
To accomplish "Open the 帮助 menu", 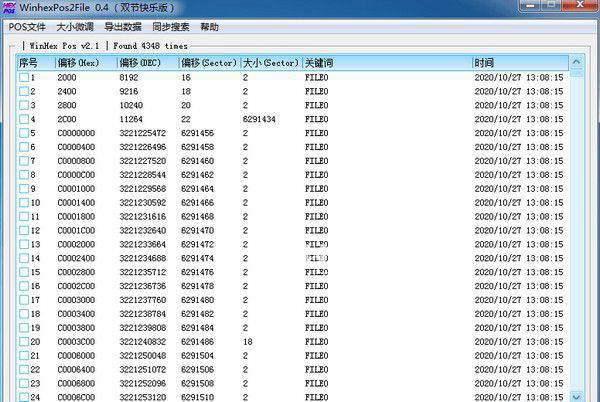I will [209, 27].
